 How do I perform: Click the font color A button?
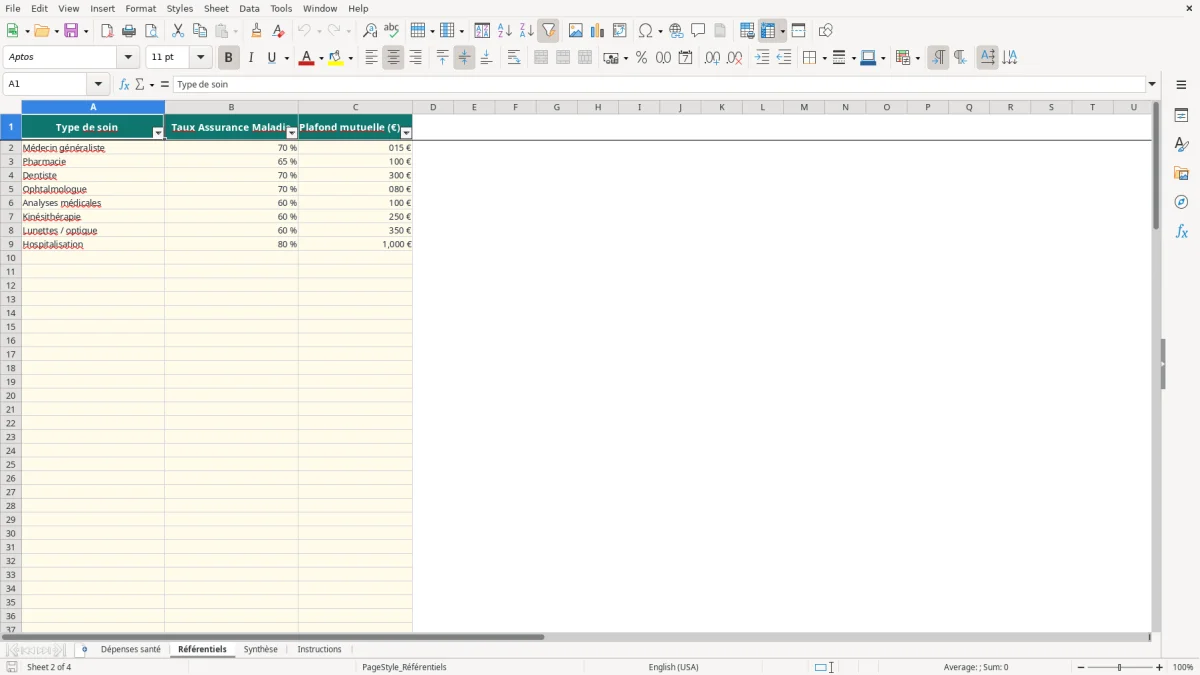[x=306, y=58]
